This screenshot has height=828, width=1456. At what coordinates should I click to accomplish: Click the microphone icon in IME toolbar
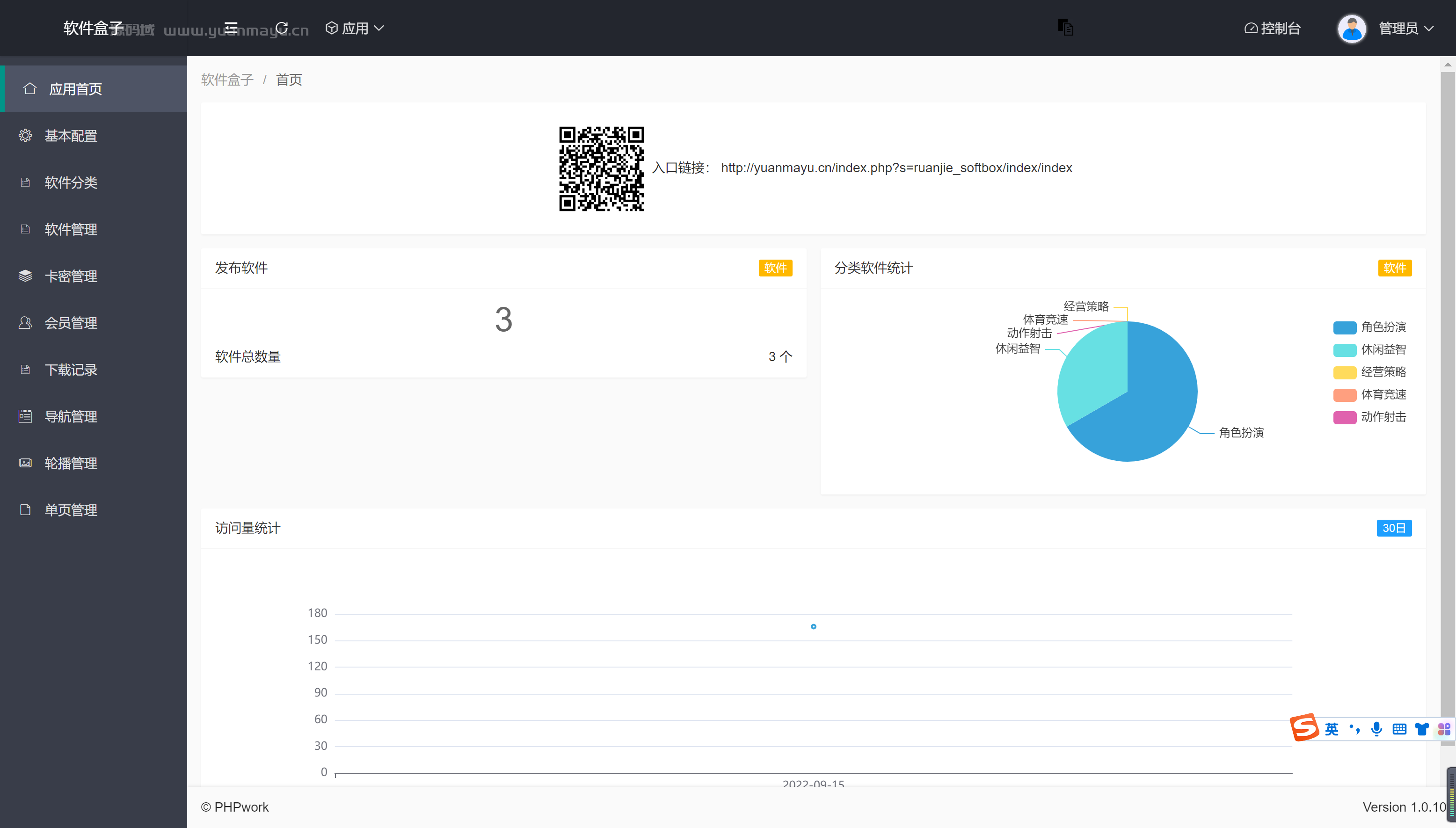click(1376, 729)
